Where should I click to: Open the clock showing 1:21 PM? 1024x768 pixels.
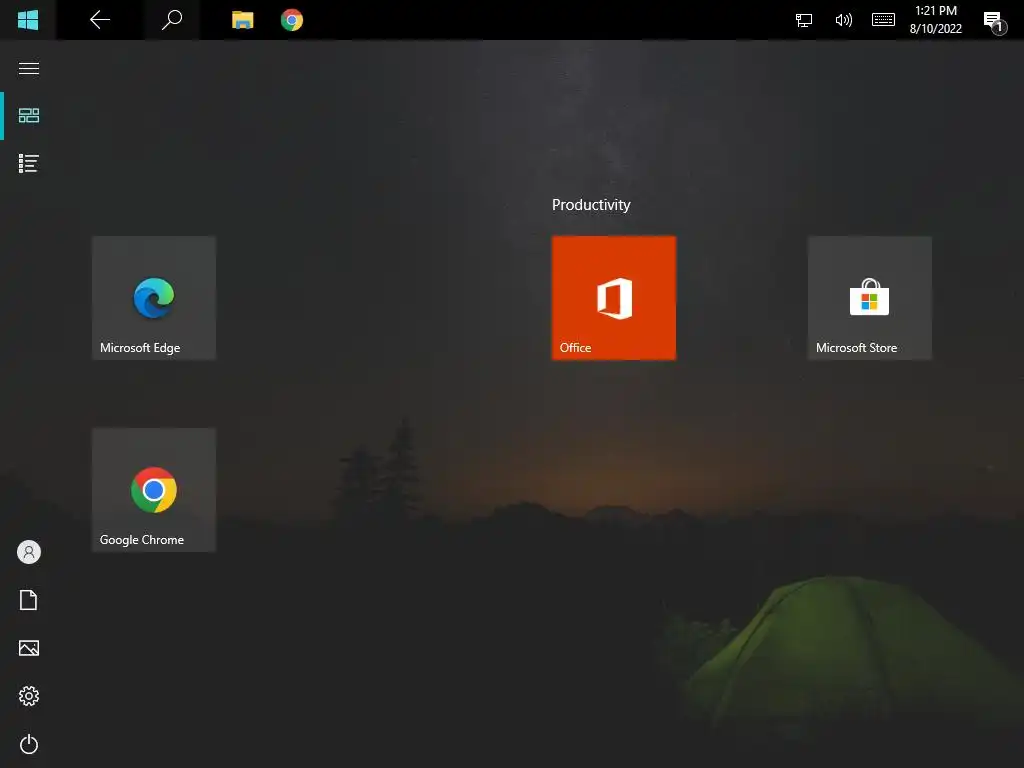(x=935, y=20)
